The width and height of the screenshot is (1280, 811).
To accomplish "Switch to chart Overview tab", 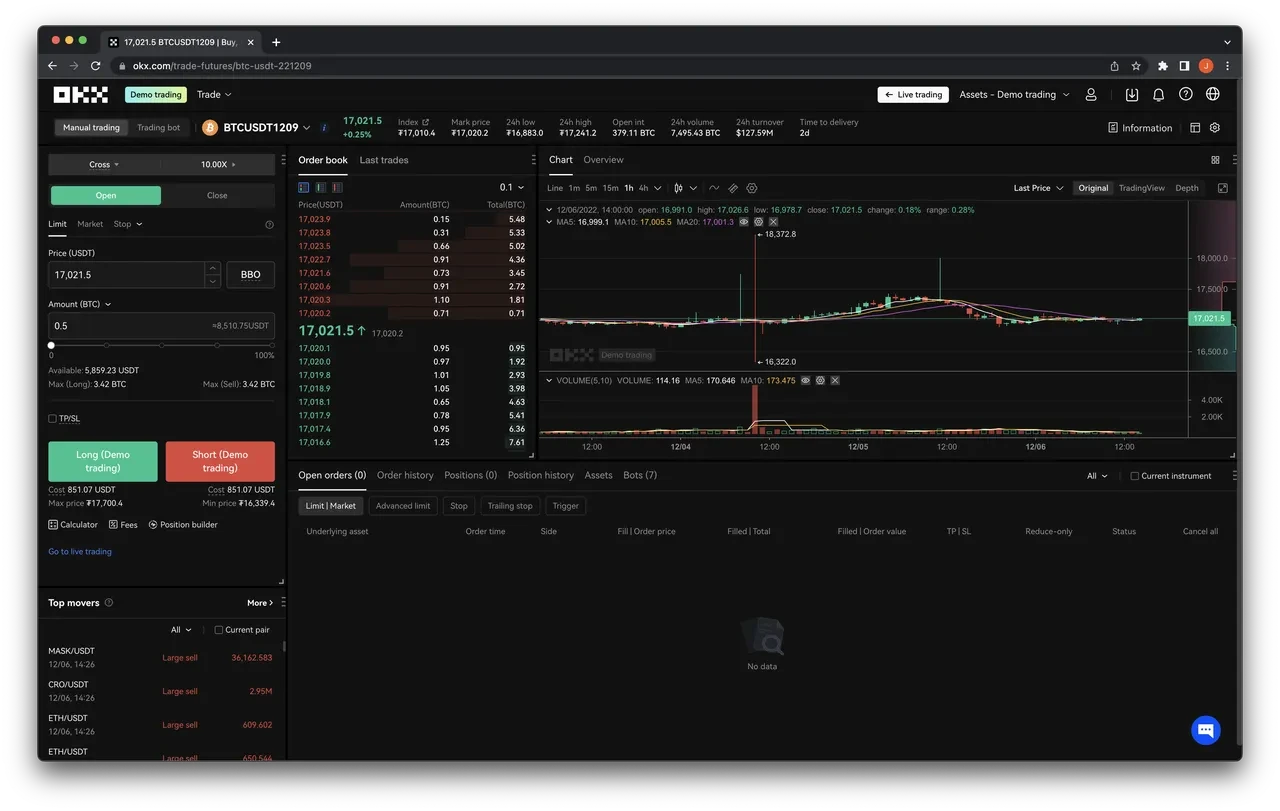I will 603,160.
